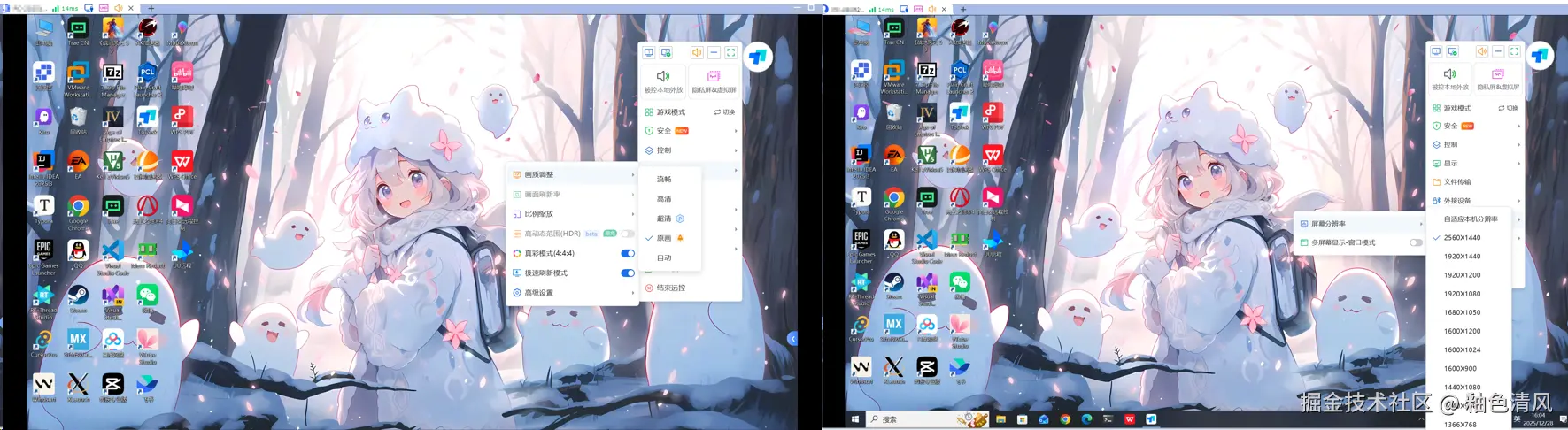Click orange speaker icon in right panel toolbar

(1481, 51)
